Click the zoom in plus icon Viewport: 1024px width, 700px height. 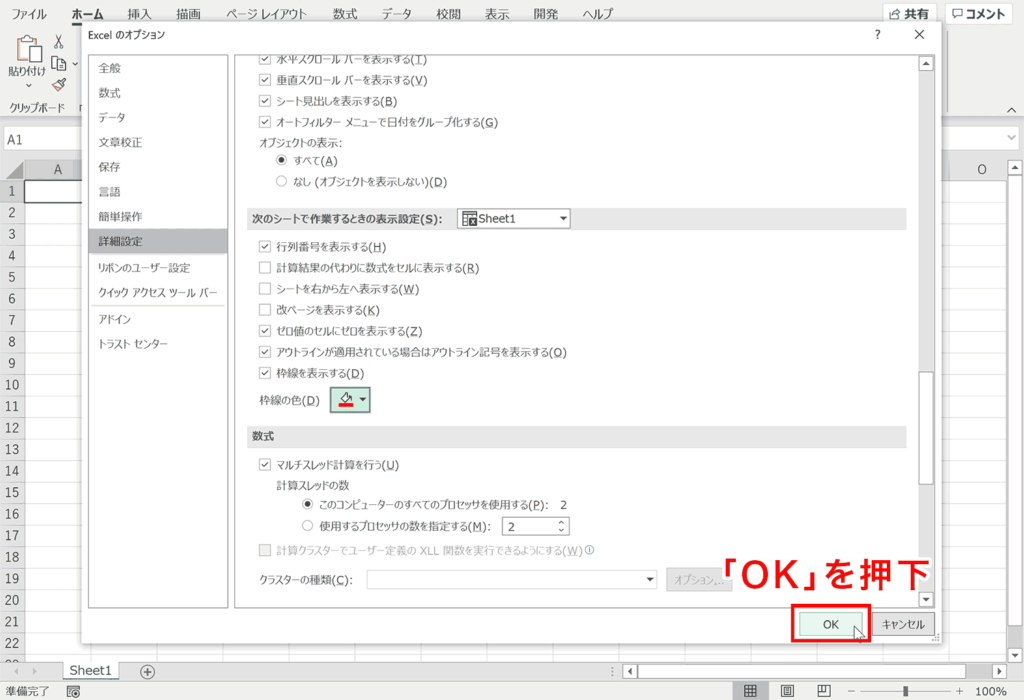[x=959, y=691]
